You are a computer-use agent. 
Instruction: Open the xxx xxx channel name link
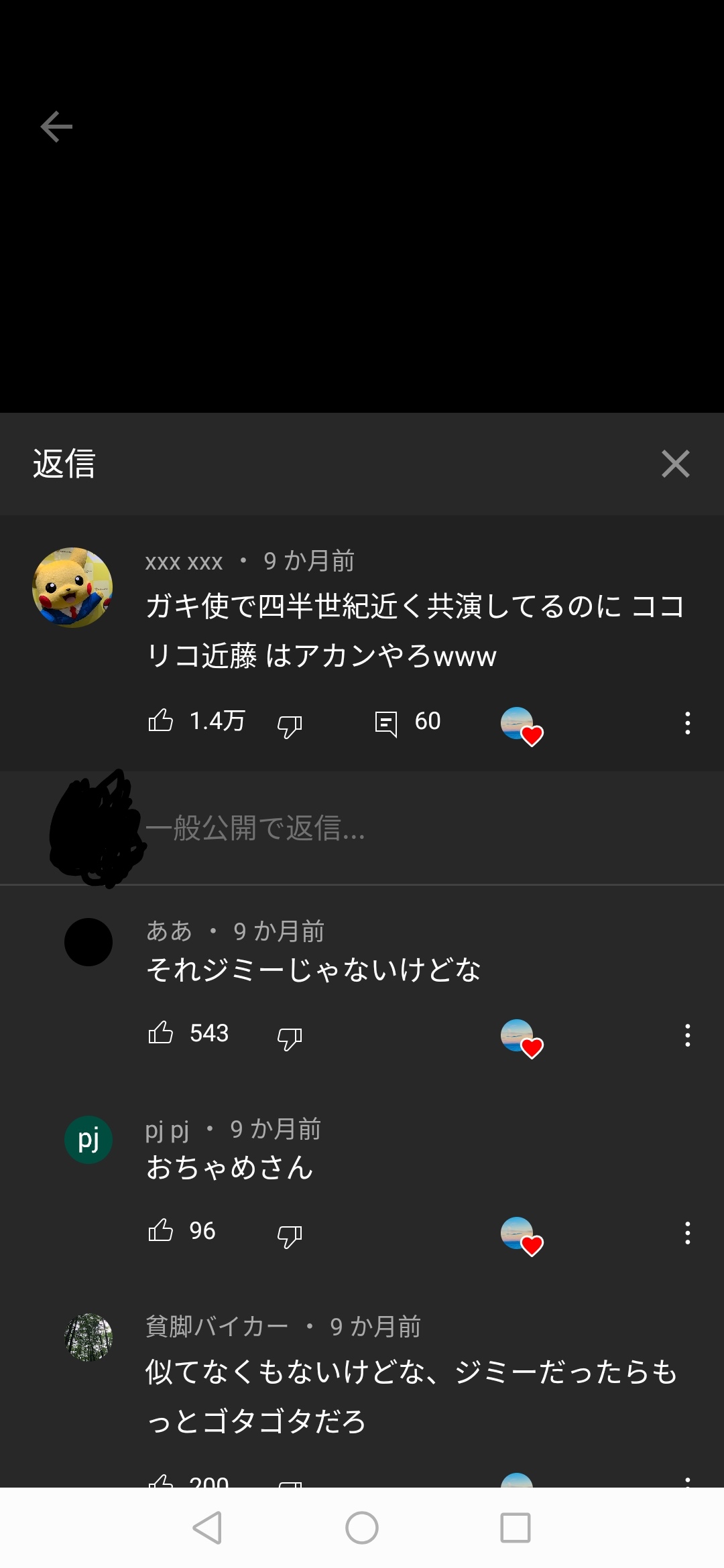pyautogui.click(x=184, y=562)
